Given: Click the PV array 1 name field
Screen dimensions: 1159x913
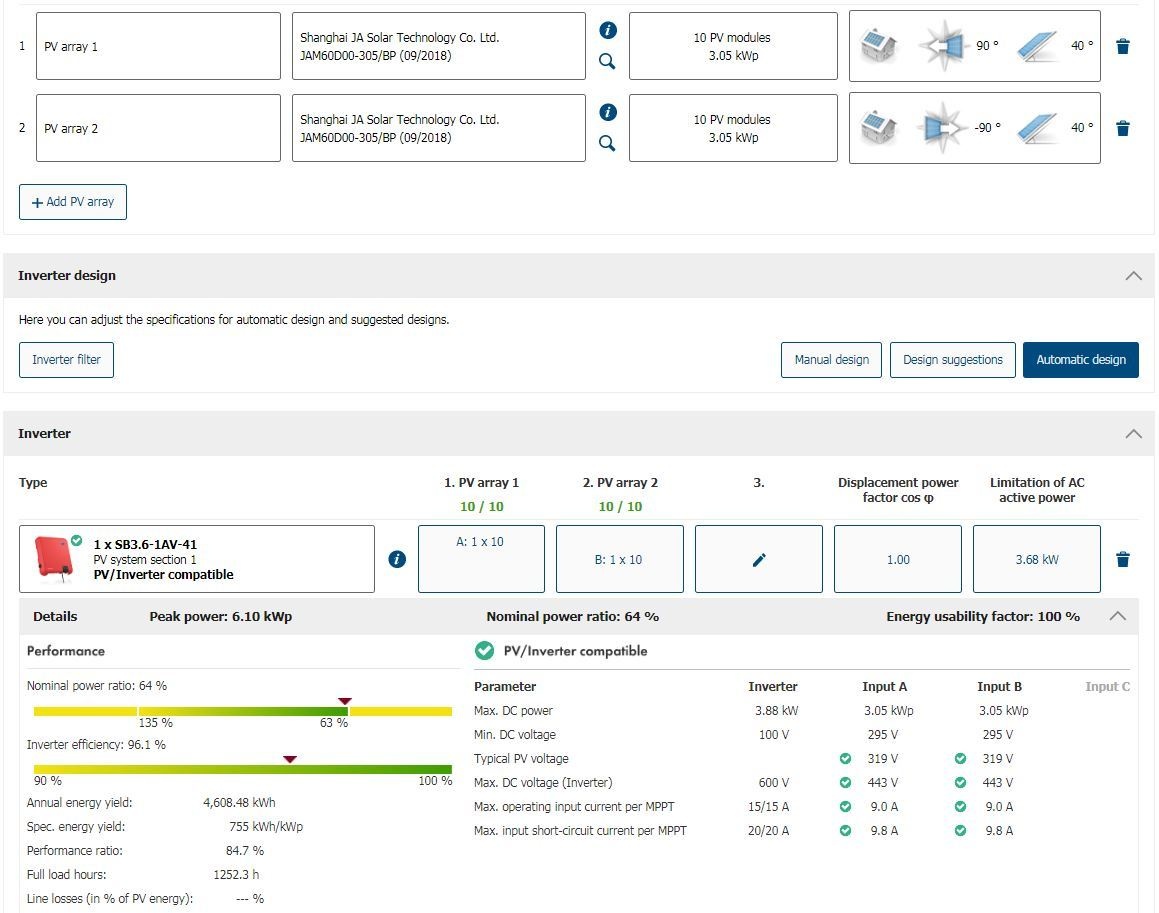Looking at the screenshot, I should 158,46.
